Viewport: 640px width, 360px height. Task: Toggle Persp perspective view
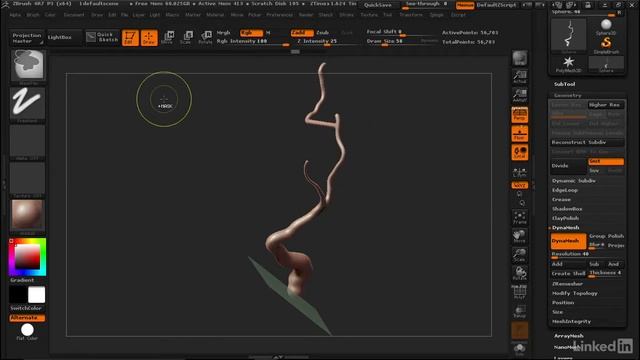click(x=520, y=115)
